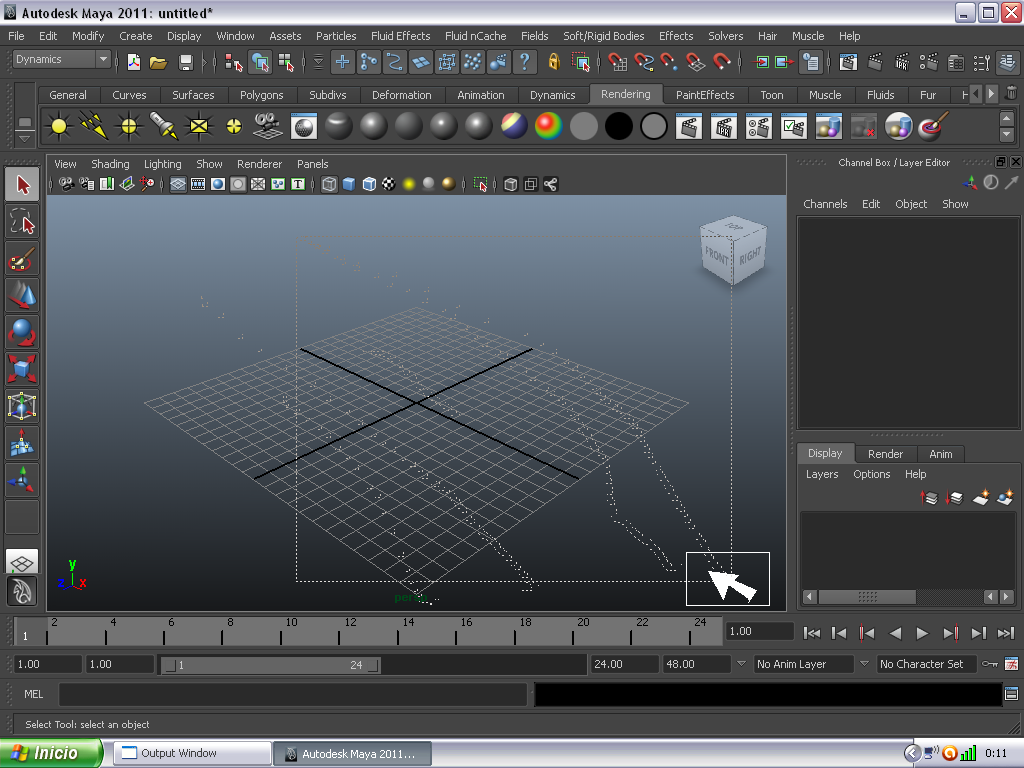Click the status line question mark icon

524,62
